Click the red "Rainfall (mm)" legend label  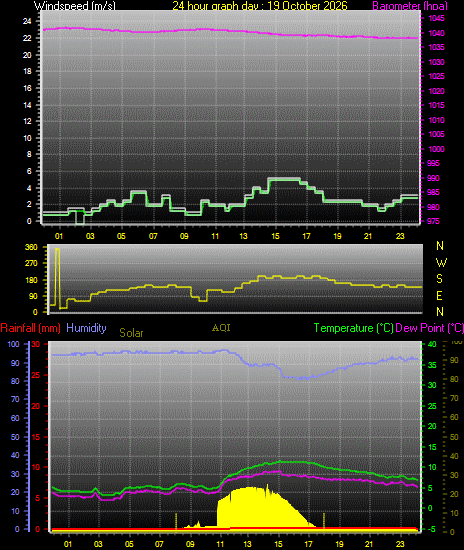coord(31,328)
